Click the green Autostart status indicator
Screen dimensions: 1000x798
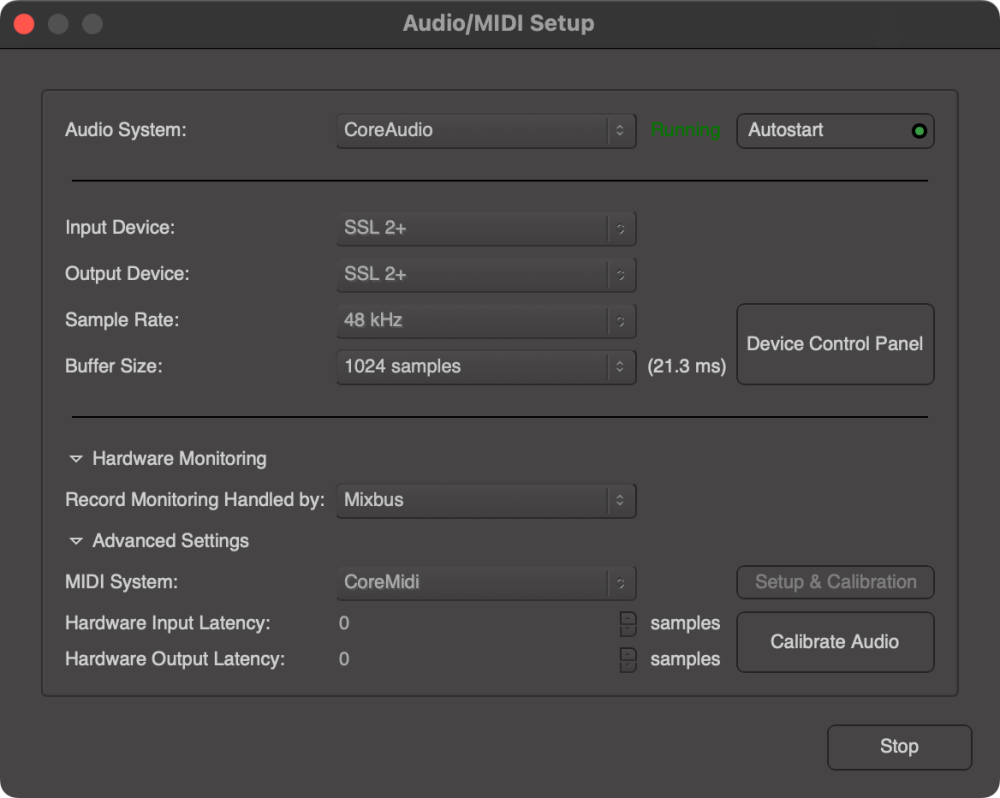[918, 130]
